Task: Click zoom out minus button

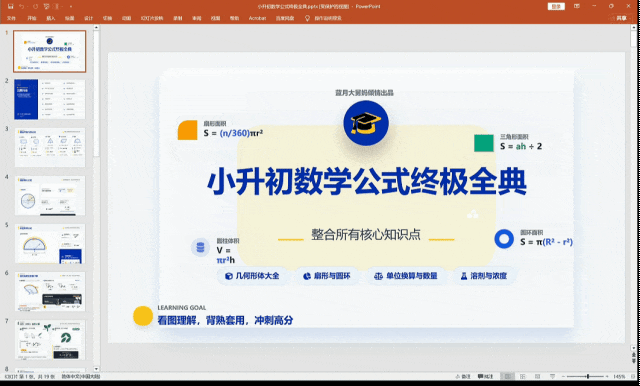Action: coord(563,376)
